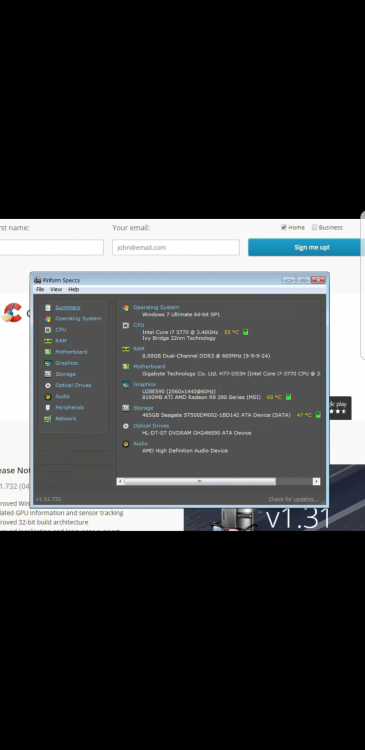Open the RAM heading link in summary
Screen dimensions: 365x750
click(x=138, y=349)
